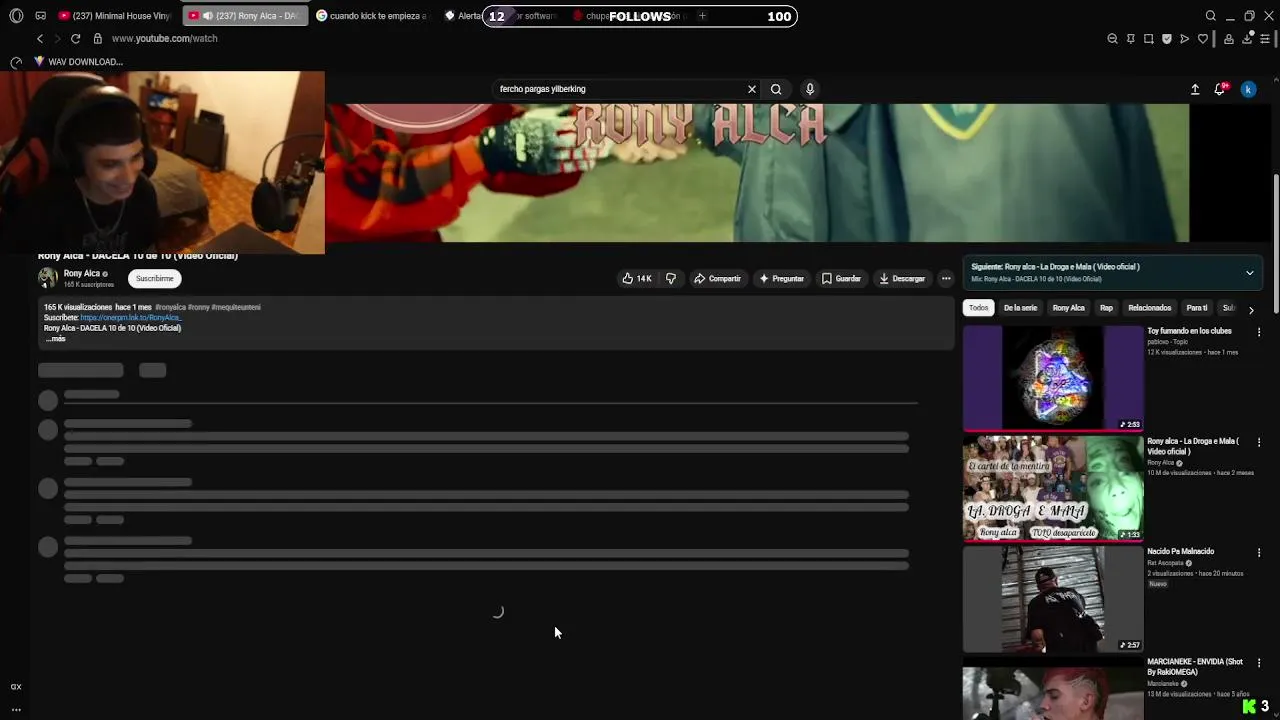Open 'Toy fumando en los clubes' thumbnail
The height and width of the screenshot is (720, 1280).
coord(1053,378)
